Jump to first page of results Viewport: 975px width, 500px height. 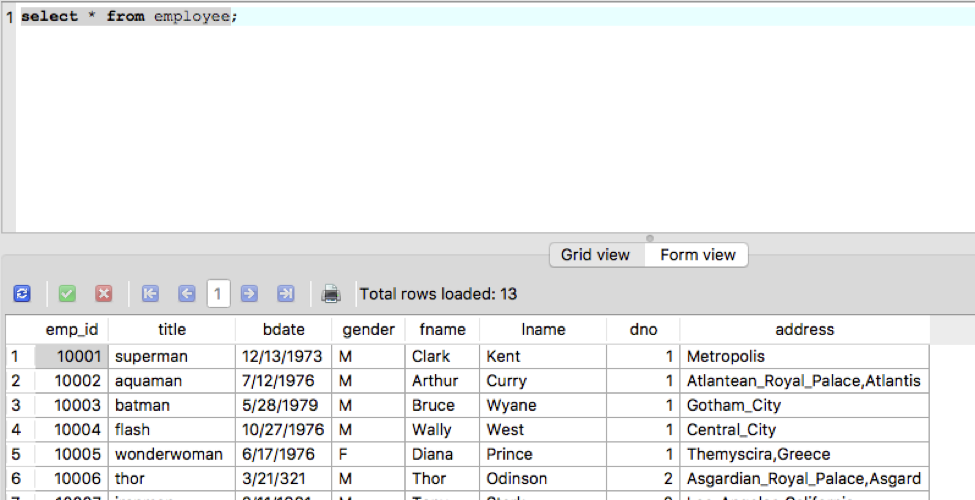point(150,294)
